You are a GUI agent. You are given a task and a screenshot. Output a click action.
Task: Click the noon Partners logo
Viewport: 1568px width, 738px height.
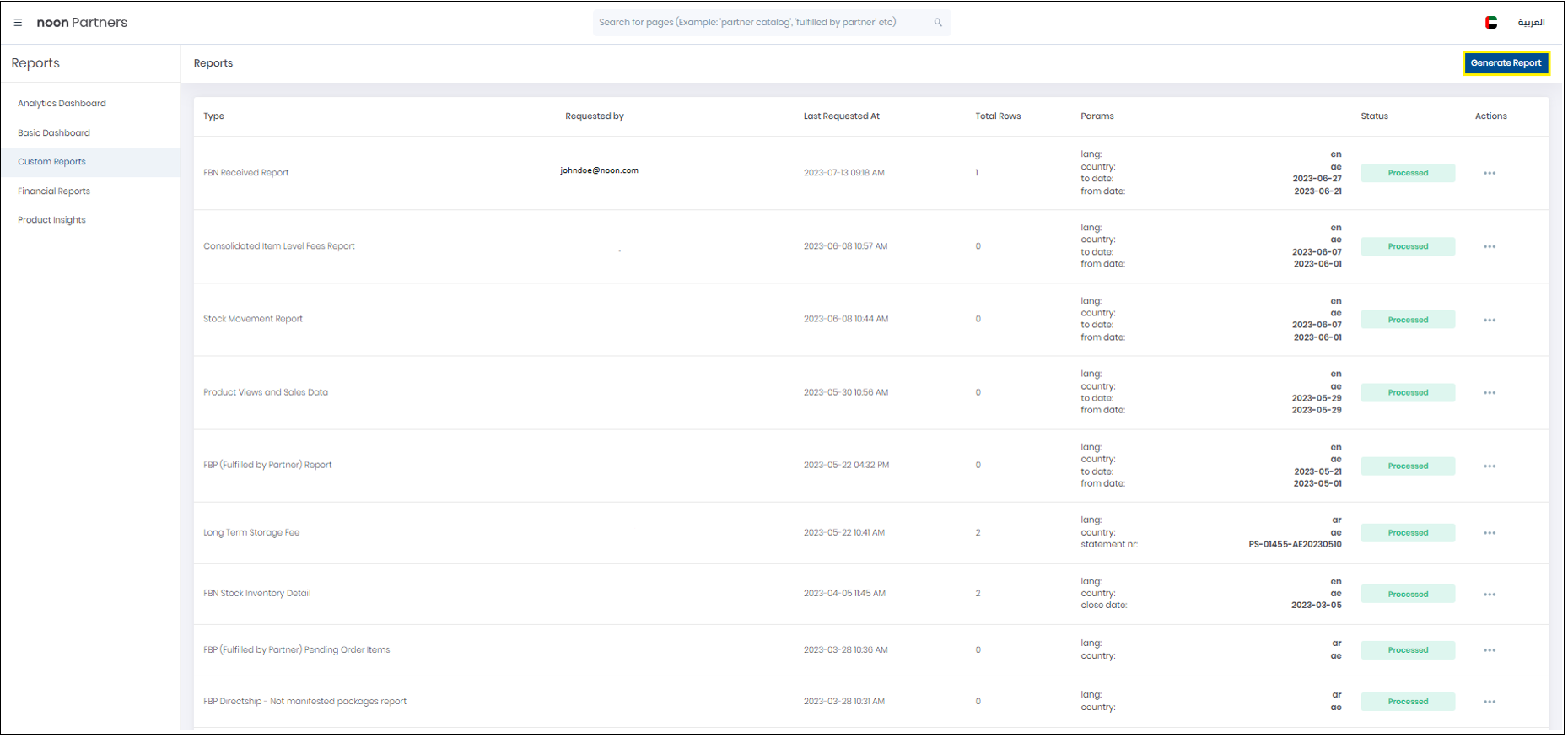coord(82,23)
